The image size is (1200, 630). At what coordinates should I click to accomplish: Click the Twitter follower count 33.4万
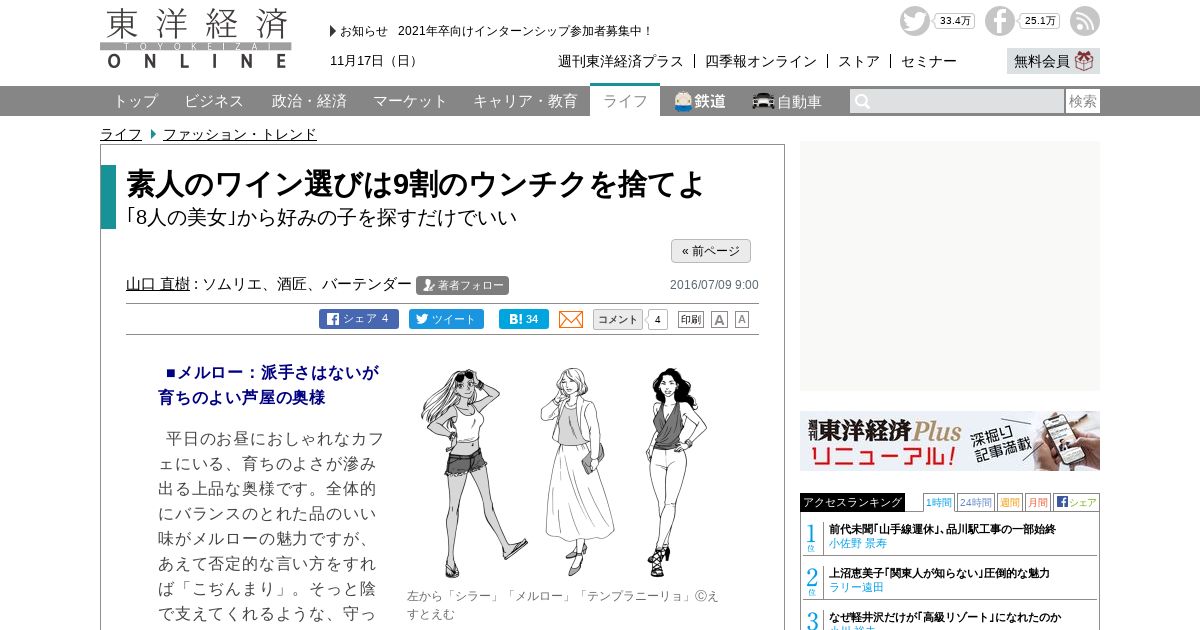[955, 21]
